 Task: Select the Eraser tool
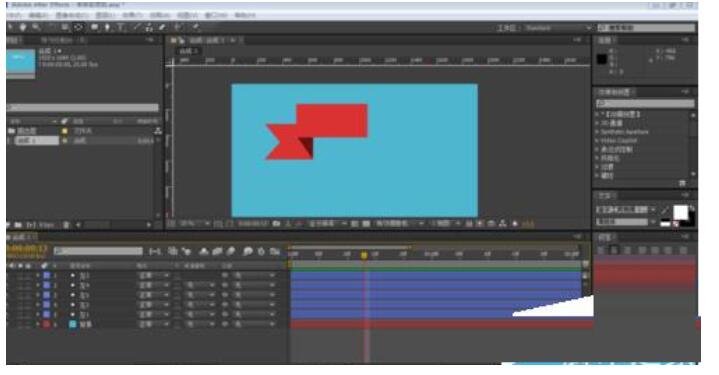(x=162, y=28)
